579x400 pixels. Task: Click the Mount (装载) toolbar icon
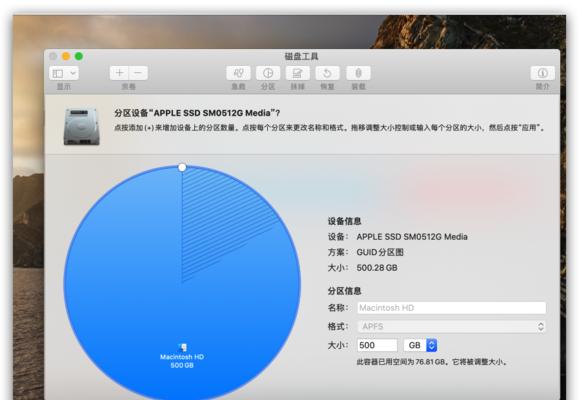click(358, 73)
